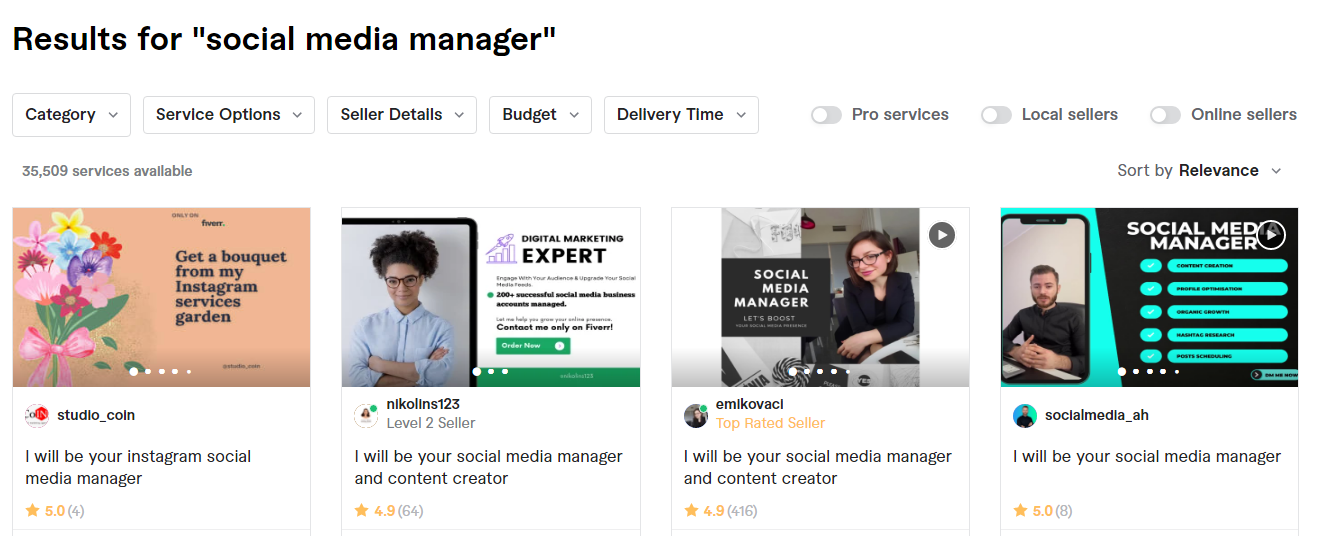Click the (64) review count
Screen dimensions: 1329x536
[410, 511]
